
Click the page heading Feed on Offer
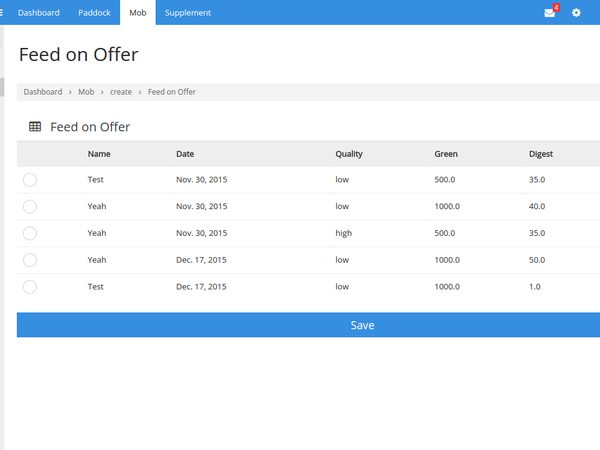(78, 54)
